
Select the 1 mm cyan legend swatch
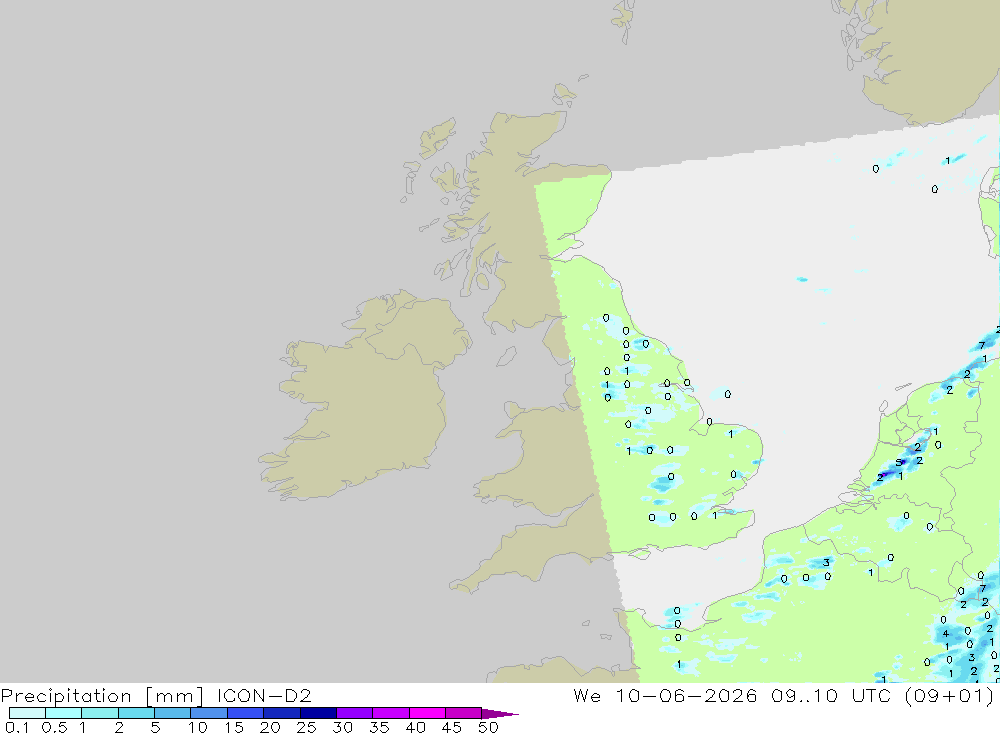pos(100,713)
